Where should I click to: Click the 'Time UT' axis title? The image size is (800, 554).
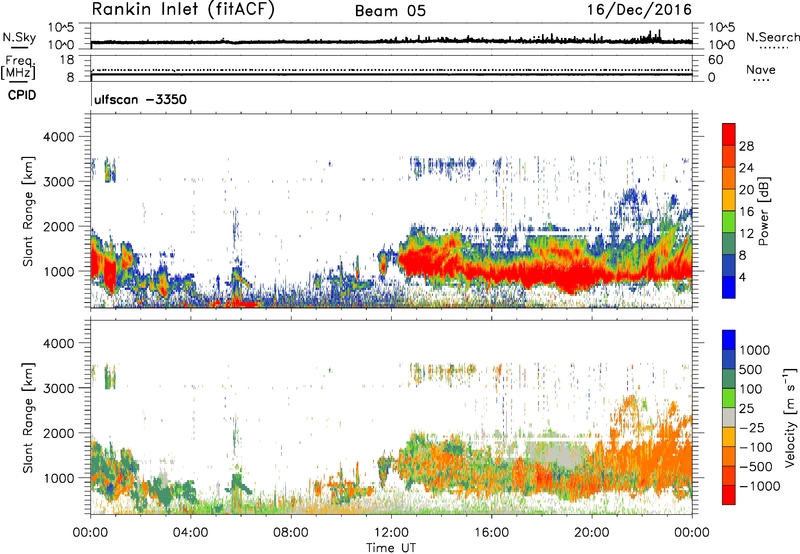click(391, 548)
